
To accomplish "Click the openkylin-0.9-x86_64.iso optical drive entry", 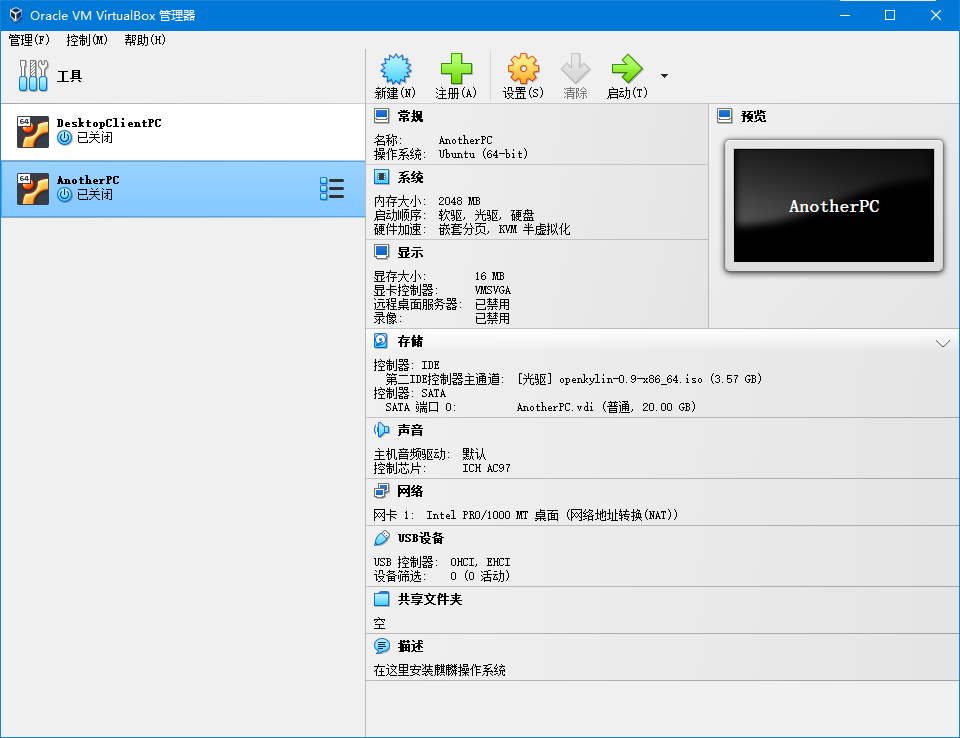I will pyautogui.click(x=639, y=379).
